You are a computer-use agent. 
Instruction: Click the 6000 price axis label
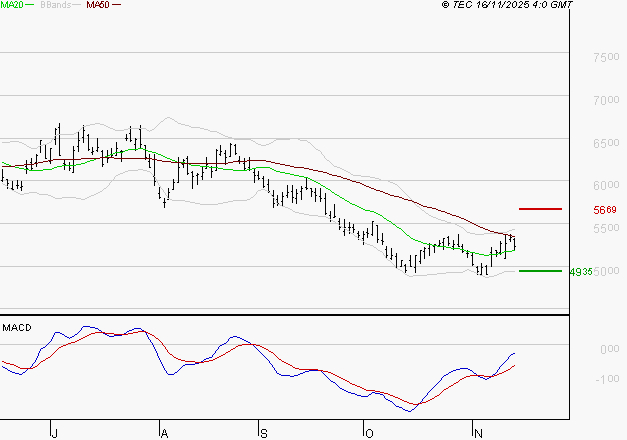point(604,185)
